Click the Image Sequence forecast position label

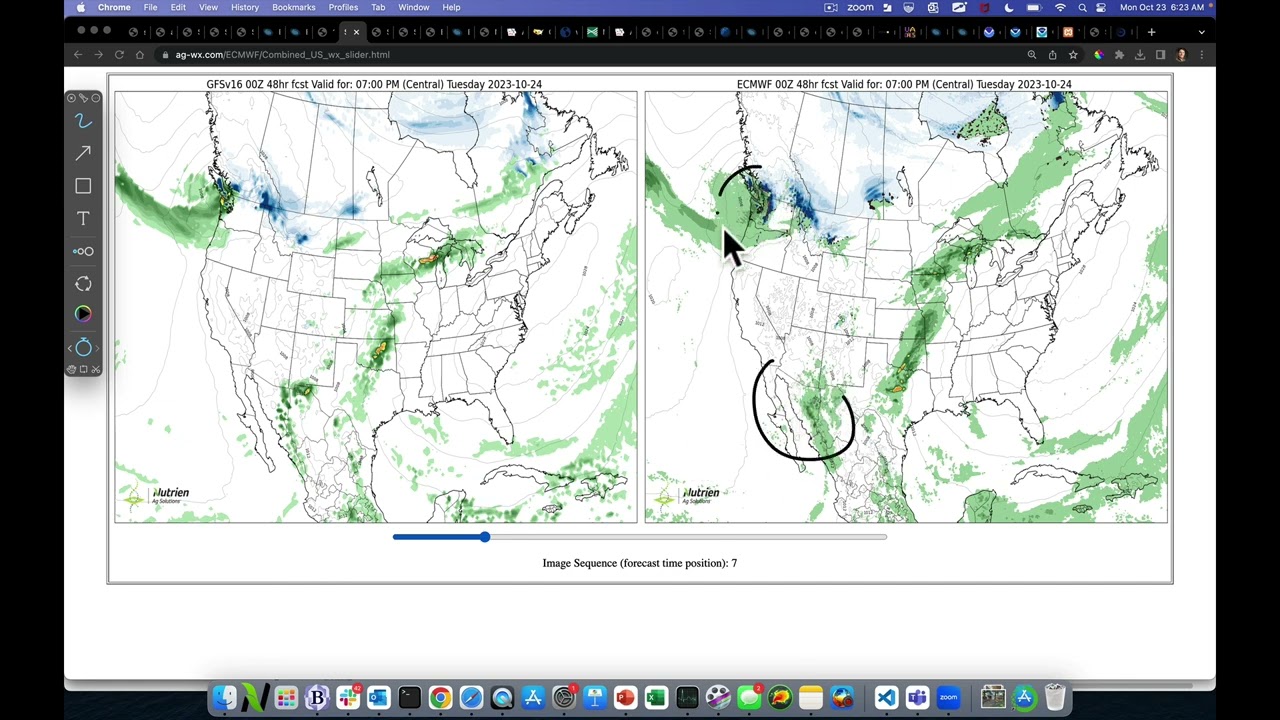click(x=640, y=563)
